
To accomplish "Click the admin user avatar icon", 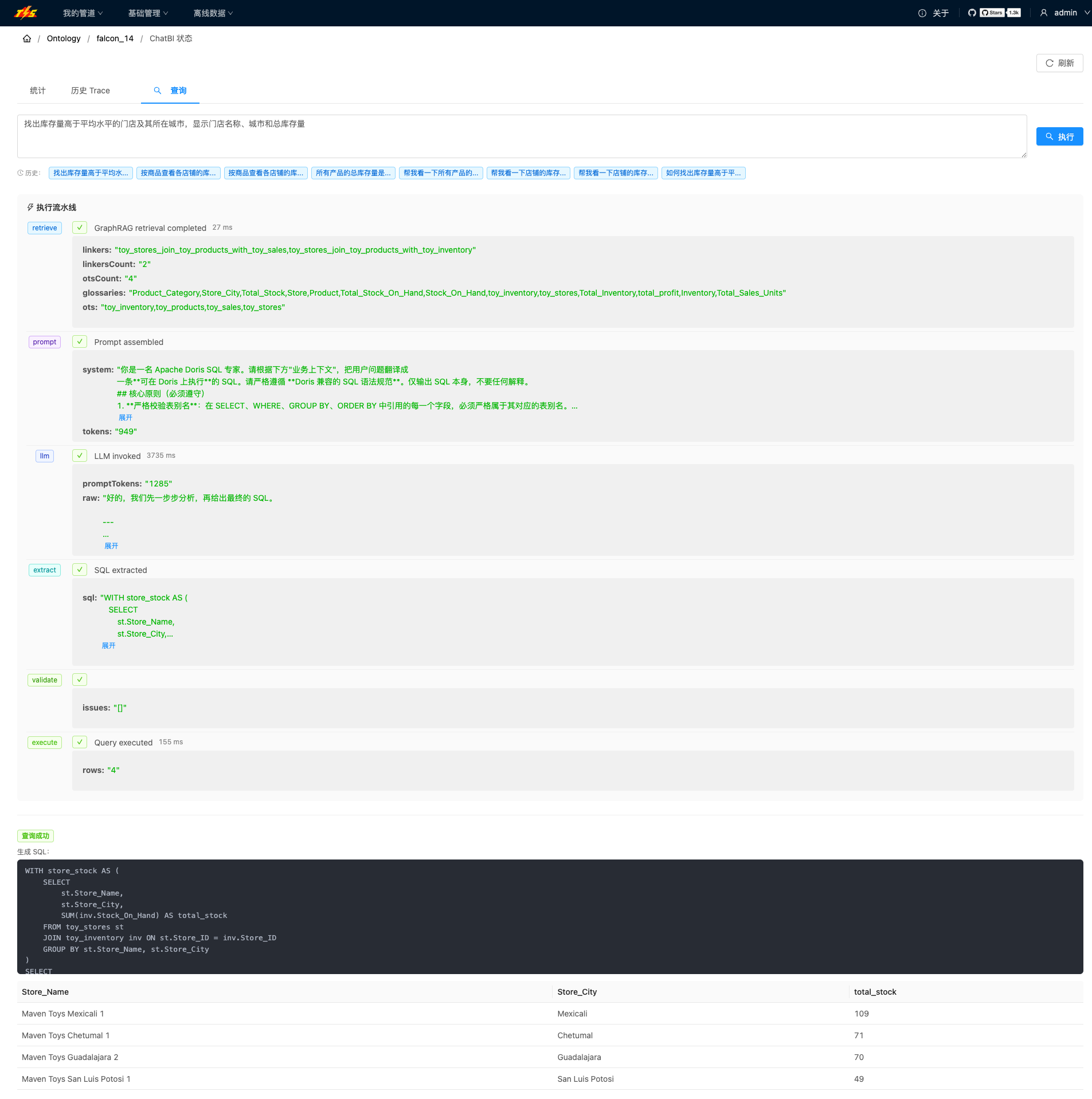I will pos(1044,13).
